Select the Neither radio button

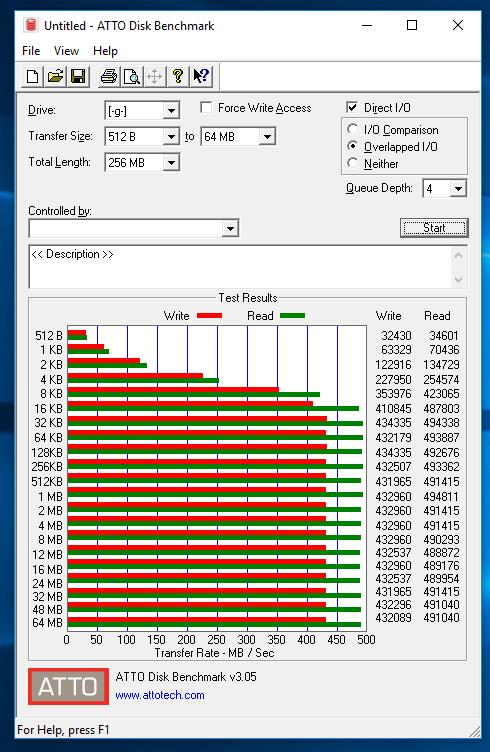click(x=352, y=163)
